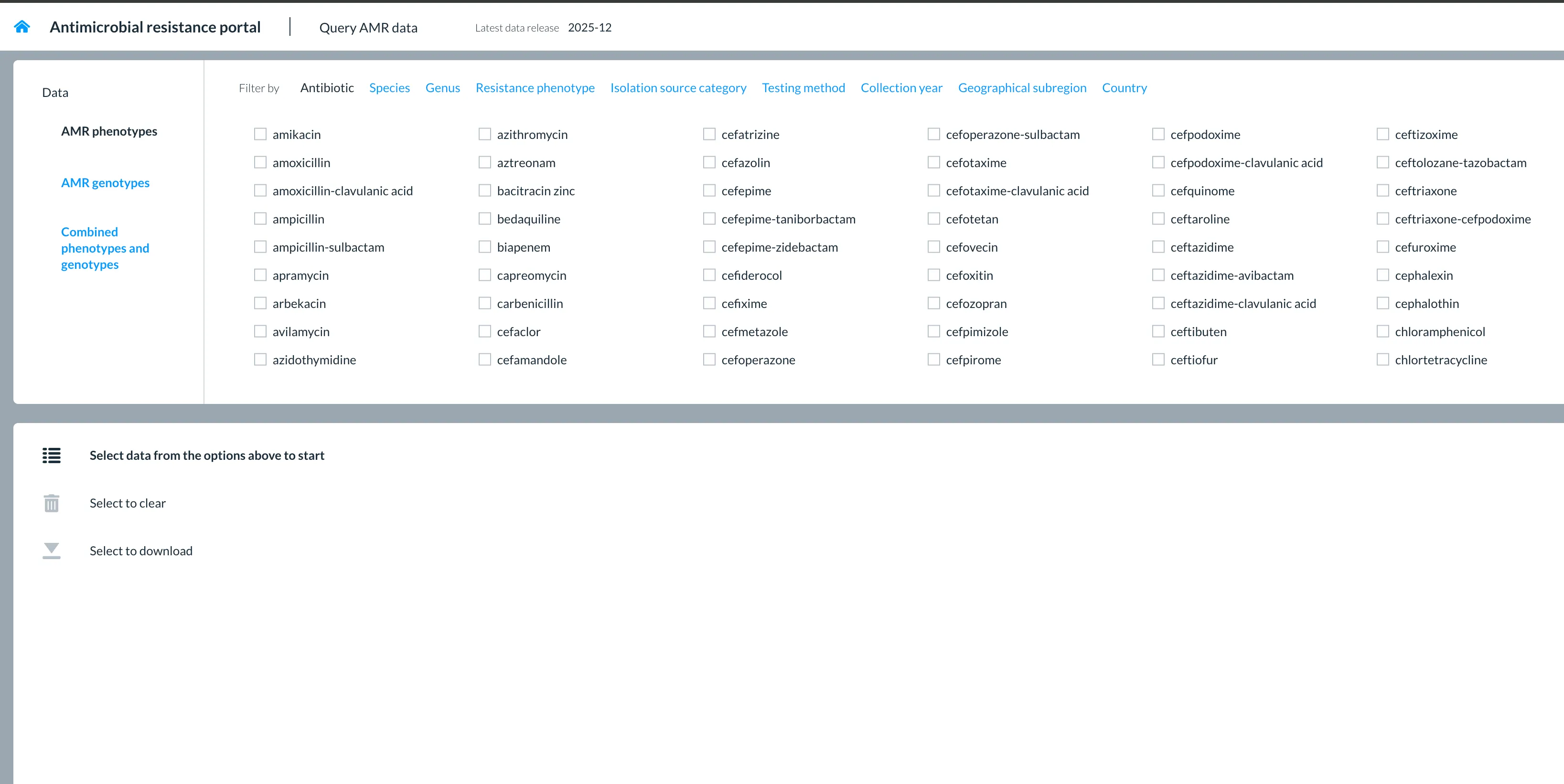This screenshot has height=784, width=1564.
Task: Click the 2025-12 data release value
Action: click(x=589, y=27)
